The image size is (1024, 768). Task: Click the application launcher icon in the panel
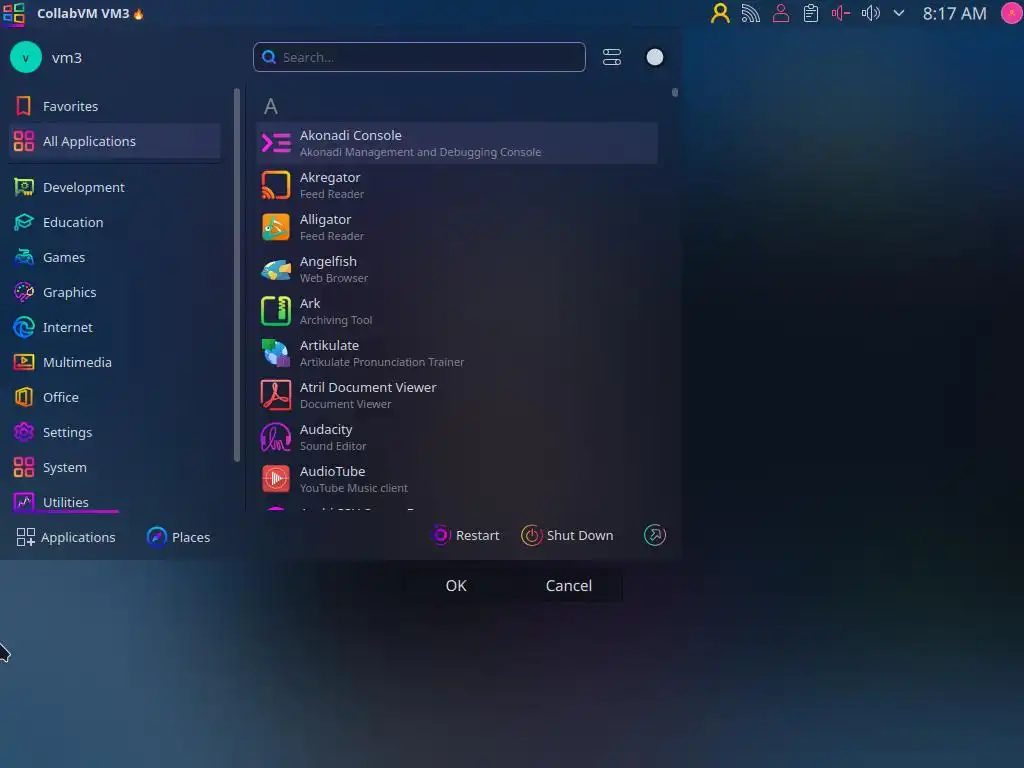tap(14, 14)
